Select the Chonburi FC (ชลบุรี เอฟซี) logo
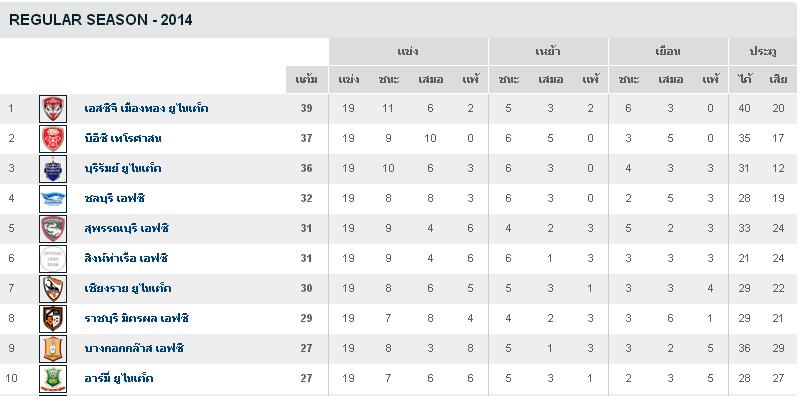This screenshot has height=407, width=803. coord(53,198)
